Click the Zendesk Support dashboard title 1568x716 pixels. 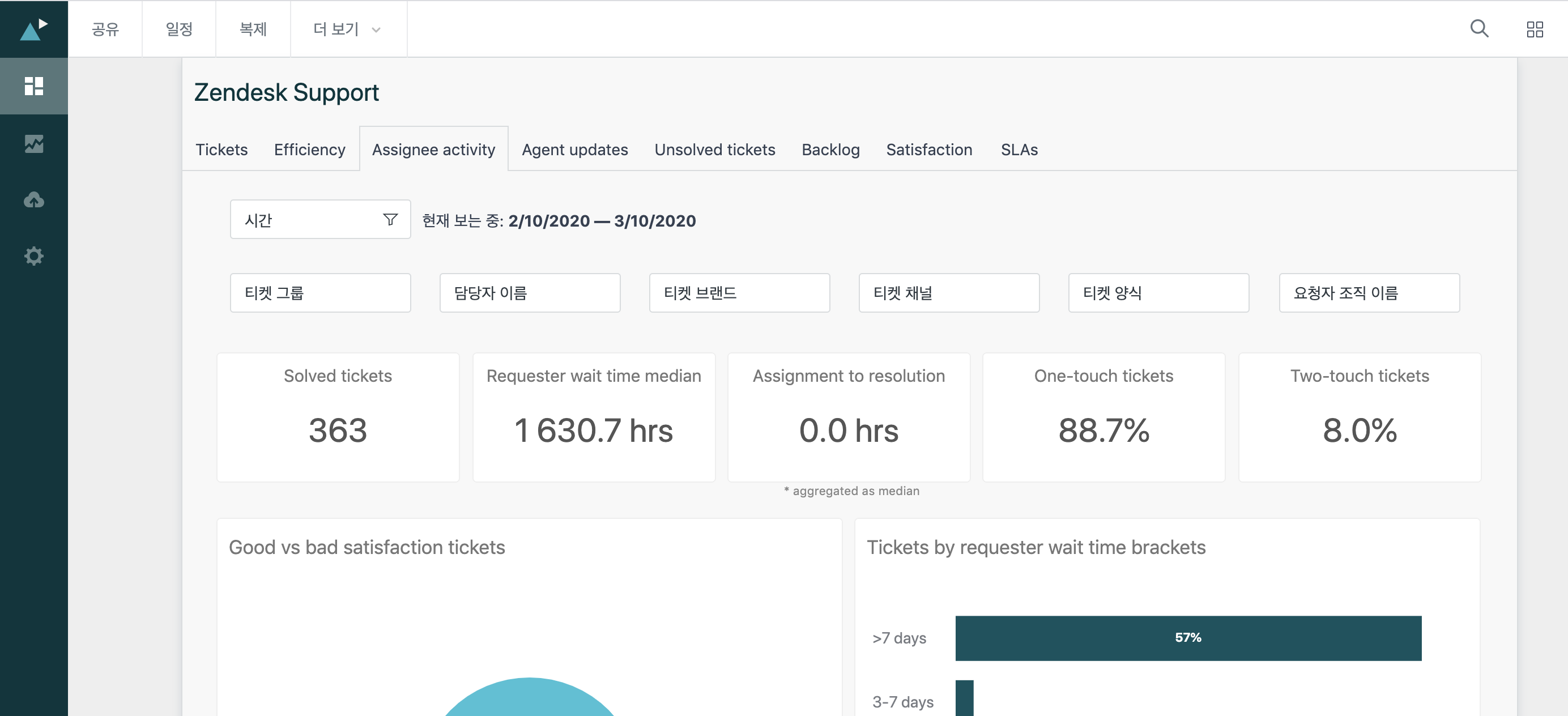coord(286,92)
